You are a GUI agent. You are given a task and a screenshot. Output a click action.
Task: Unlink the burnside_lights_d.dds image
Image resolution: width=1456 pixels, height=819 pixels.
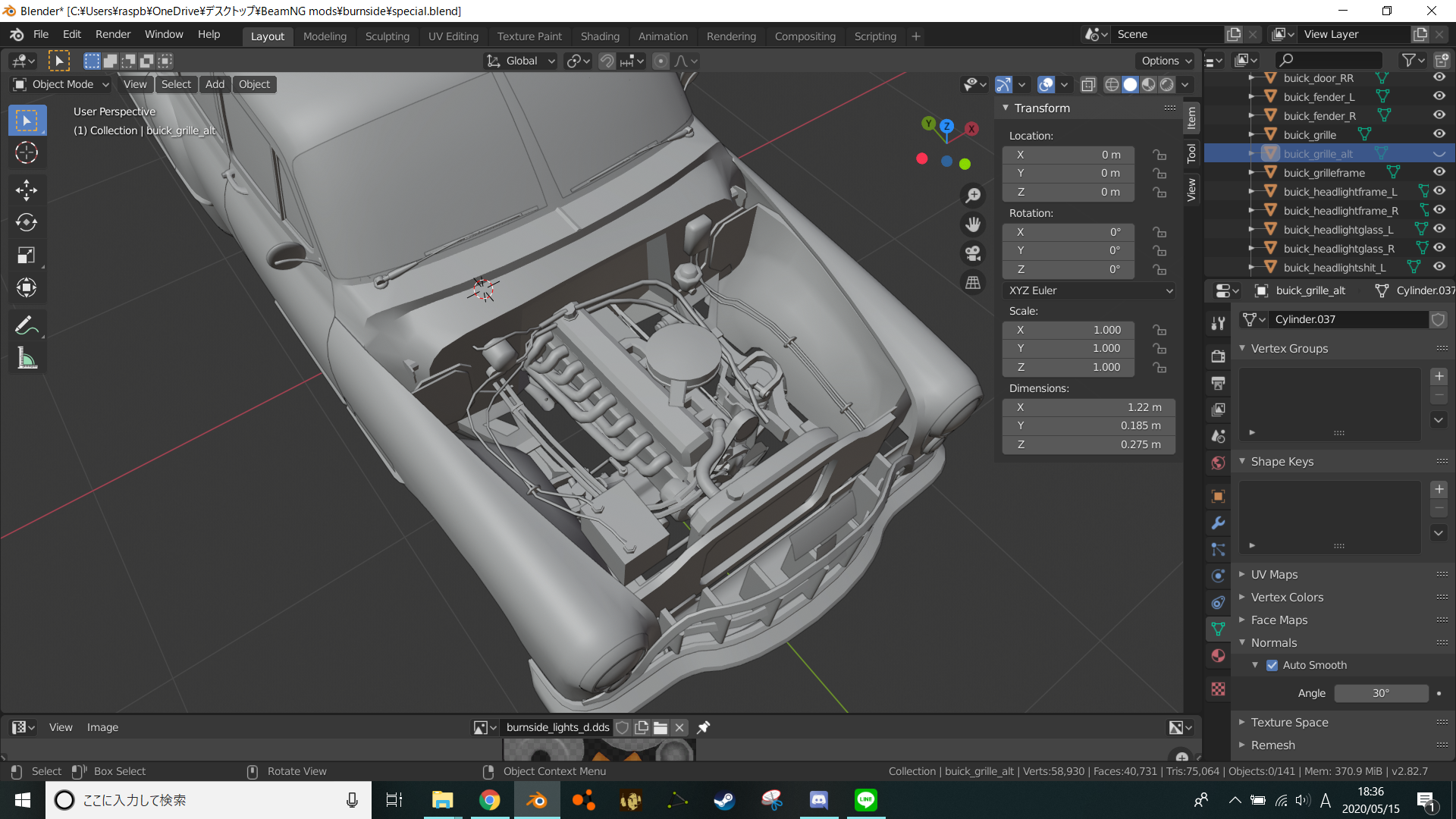point(679,727)
